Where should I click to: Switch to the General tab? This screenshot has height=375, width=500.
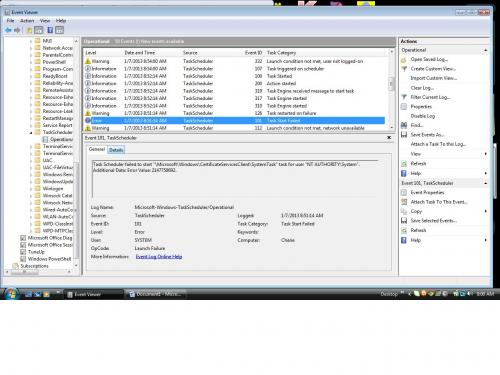pyautogui.click(x=97, y=149)
